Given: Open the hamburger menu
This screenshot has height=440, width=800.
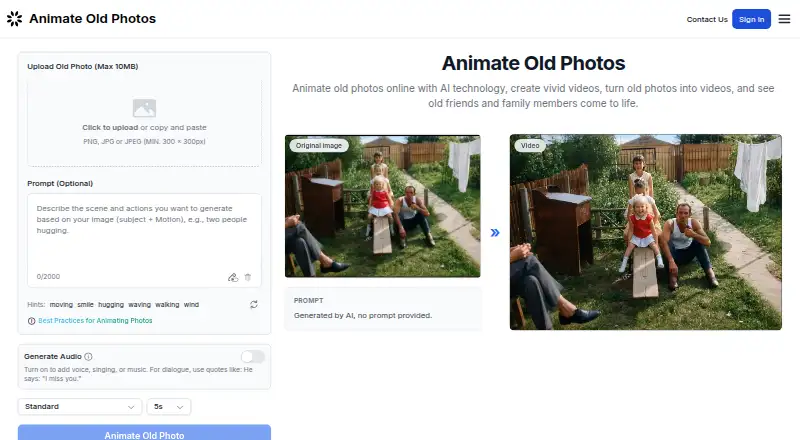Looking at the screenshot, I should click(x=784, y=19).
